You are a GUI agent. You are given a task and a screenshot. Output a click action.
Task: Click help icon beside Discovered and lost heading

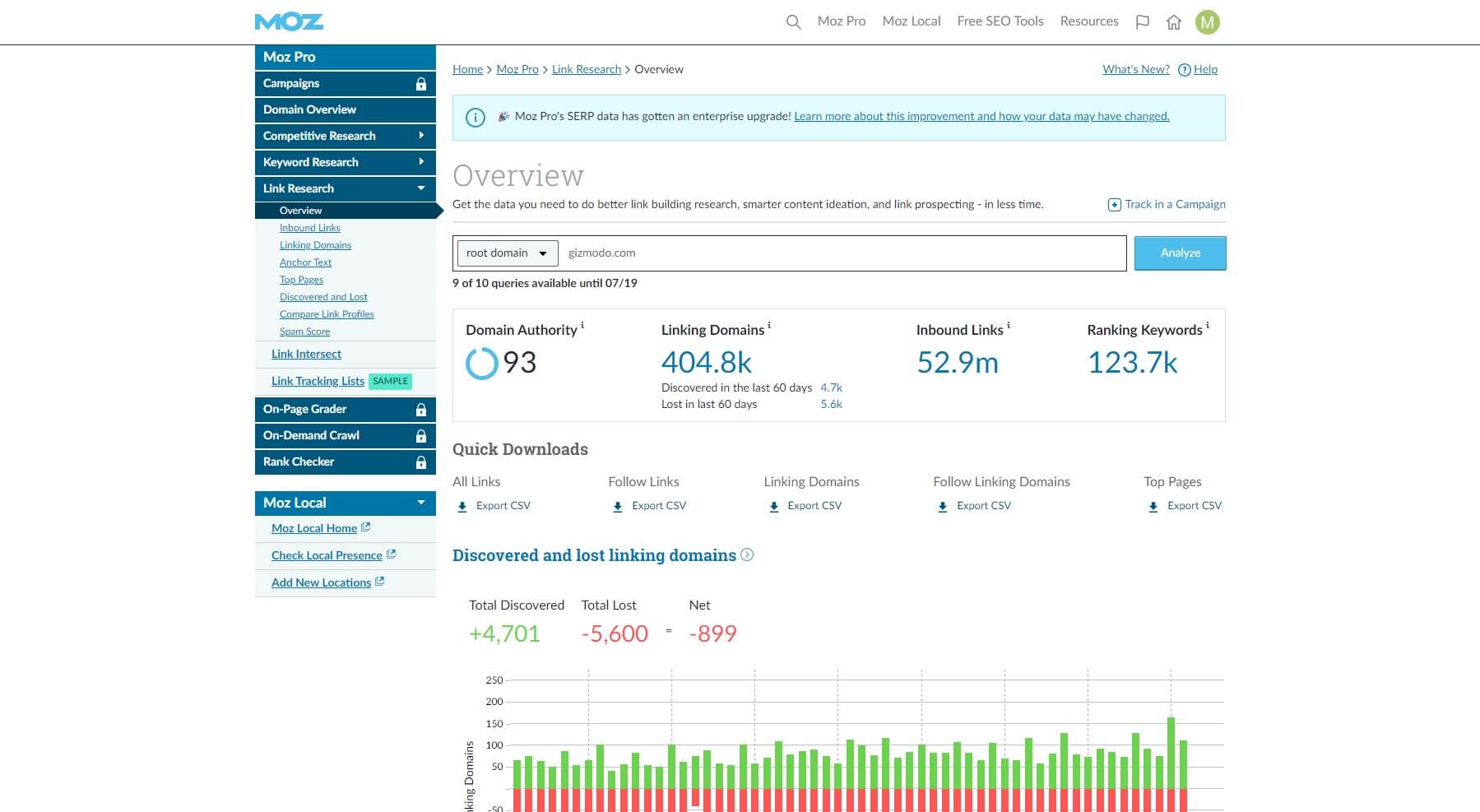pyautogui.click(x=747, y=554)
